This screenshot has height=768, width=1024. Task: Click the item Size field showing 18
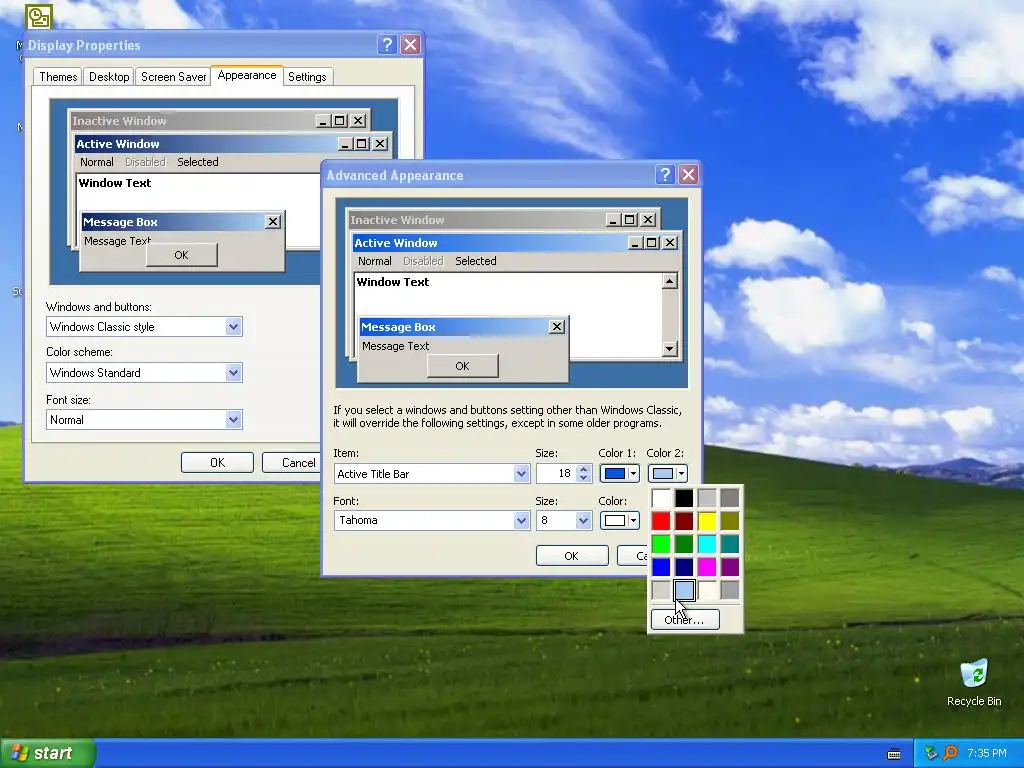(x=556, y=473)
